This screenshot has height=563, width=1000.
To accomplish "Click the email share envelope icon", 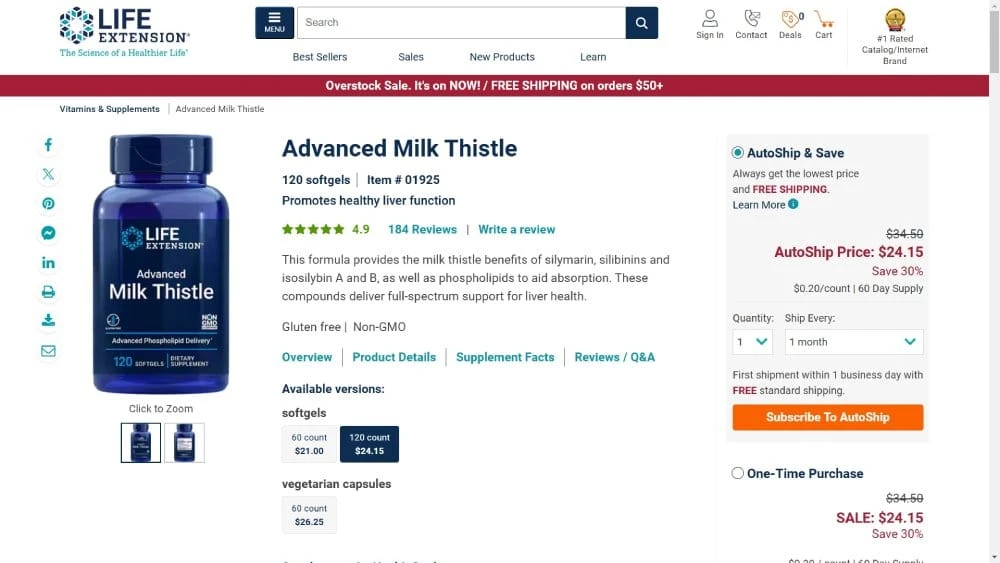I will tap(48, 351).
